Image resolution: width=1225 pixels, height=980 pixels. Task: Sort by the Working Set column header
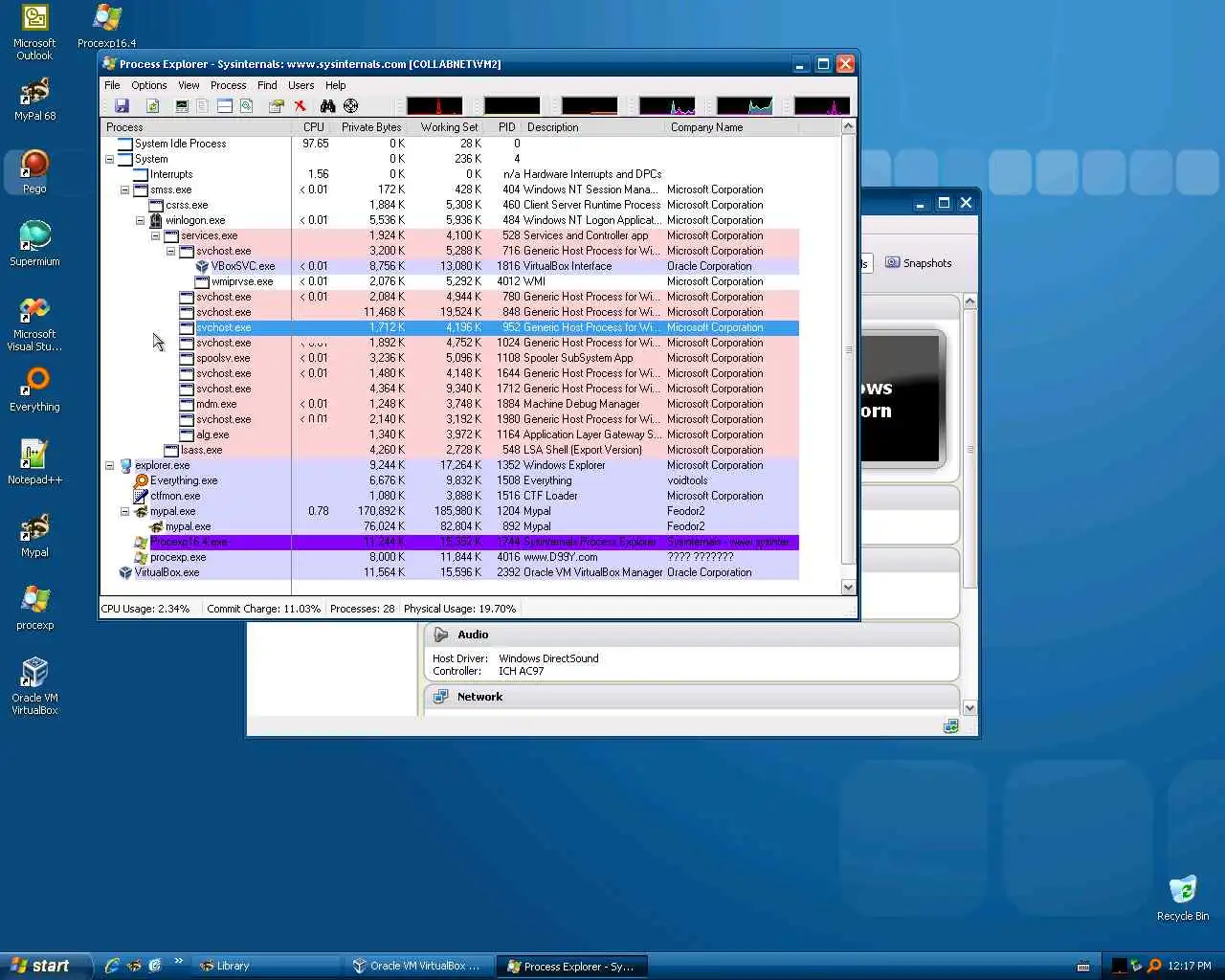click(x=446, y=127)
